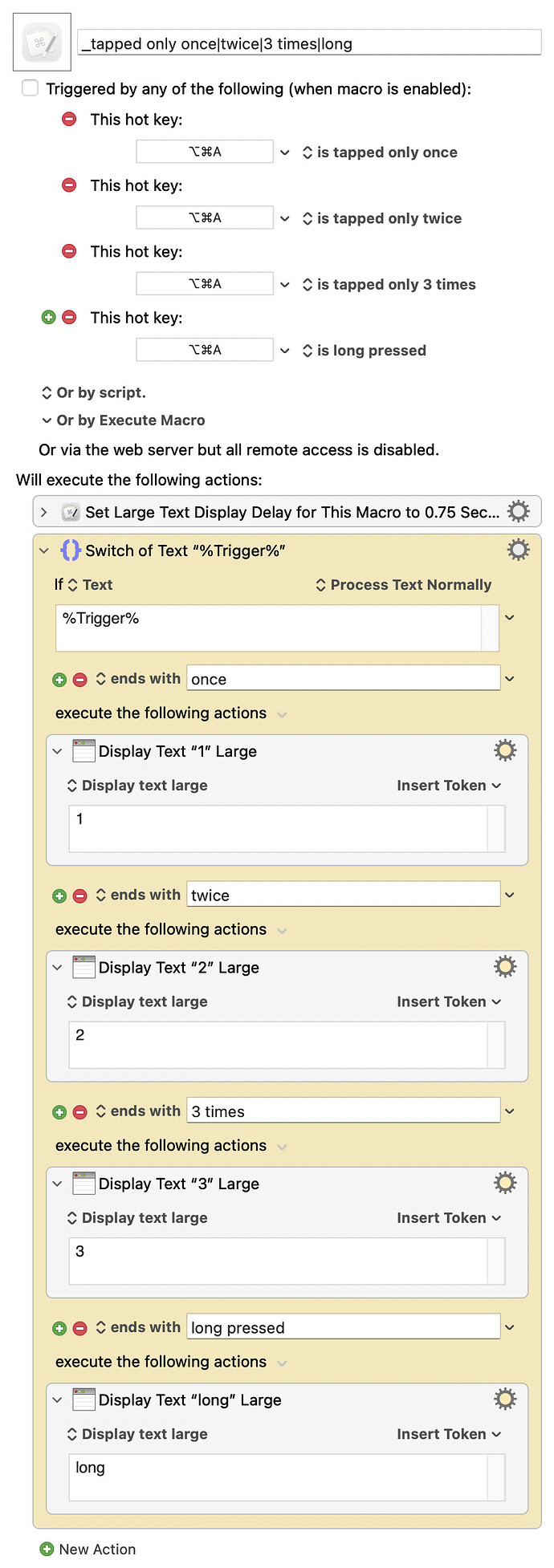
Task: Remove the "is tapped only twice" trigger
Action: tap(70, 185)
